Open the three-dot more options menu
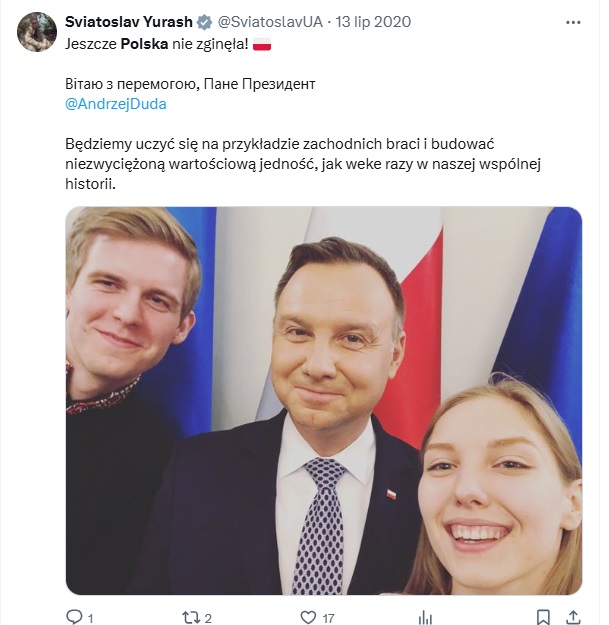The width and height of the screenshot is (609, 625). [573, 23]
